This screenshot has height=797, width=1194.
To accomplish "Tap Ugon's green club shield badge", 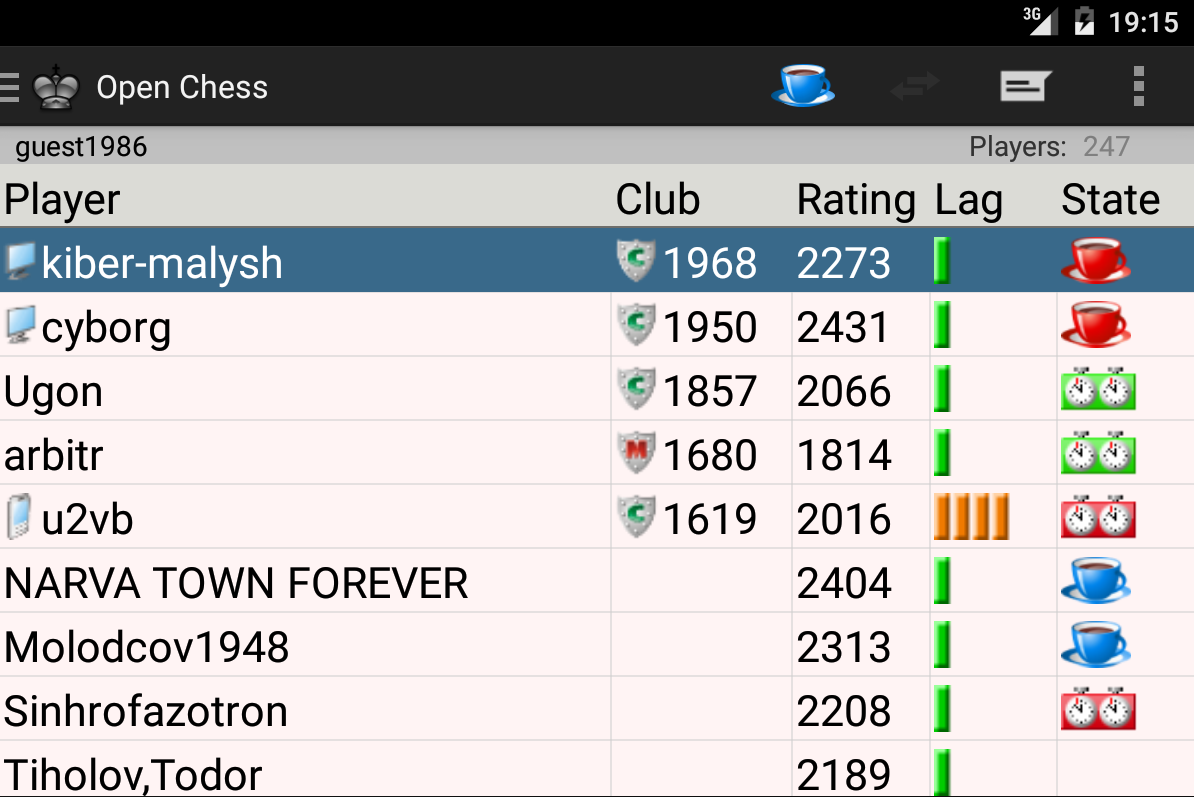I will [636, 388].
